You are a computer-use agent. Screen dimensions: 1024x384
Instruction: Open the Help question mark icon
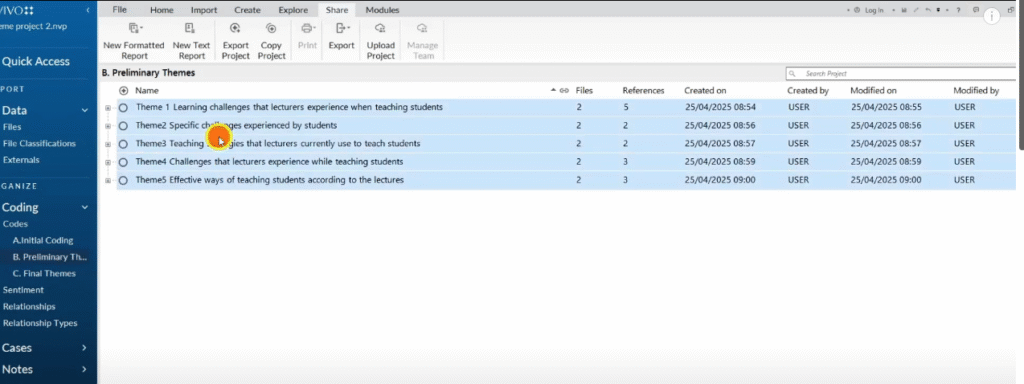click(958, 10)
